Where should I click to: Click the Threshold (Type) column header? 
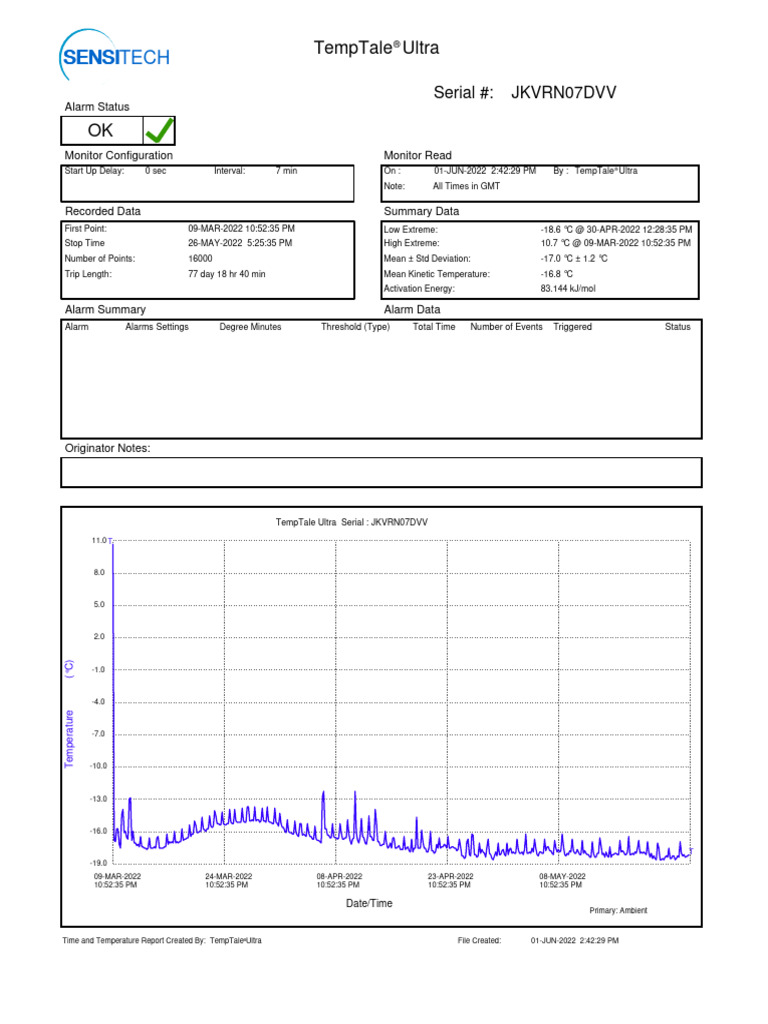click(x=355, y=327)
